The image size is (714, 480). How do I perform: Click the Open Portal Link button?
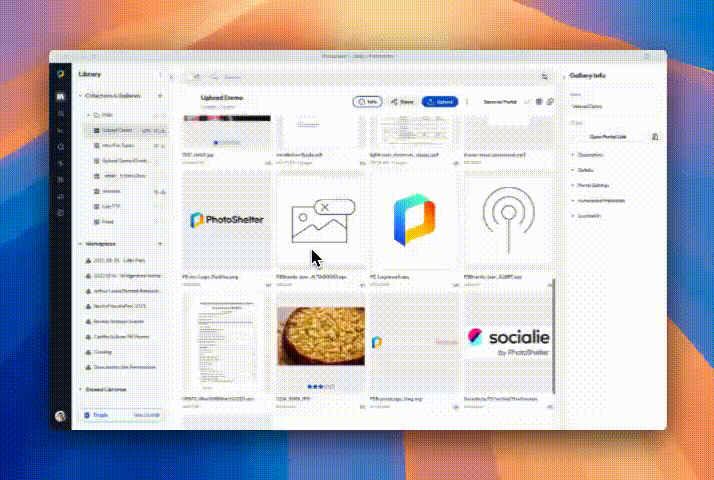click(x=608, y=137)
